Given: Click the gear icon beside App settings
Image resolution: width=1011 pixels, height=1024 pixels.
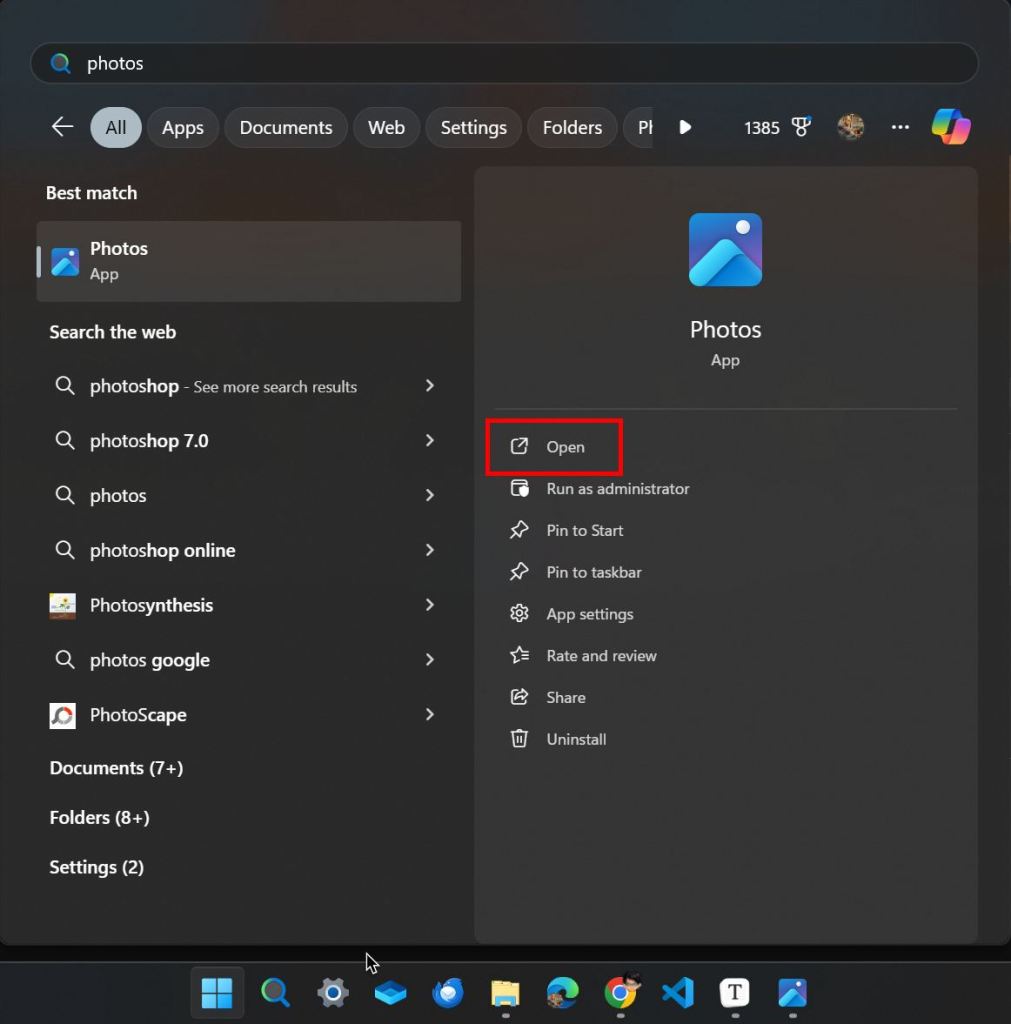Looking at the screenshot, I should click(519, 613).
